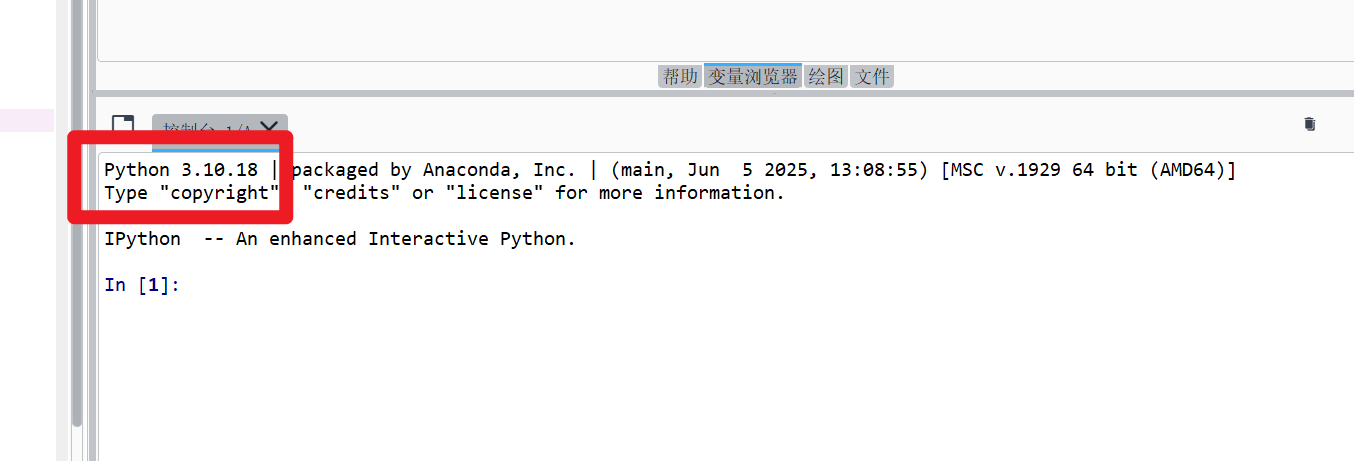Click the "Python 3.10.18" version text
The image size is (1354, 461).
pos(181,170)
